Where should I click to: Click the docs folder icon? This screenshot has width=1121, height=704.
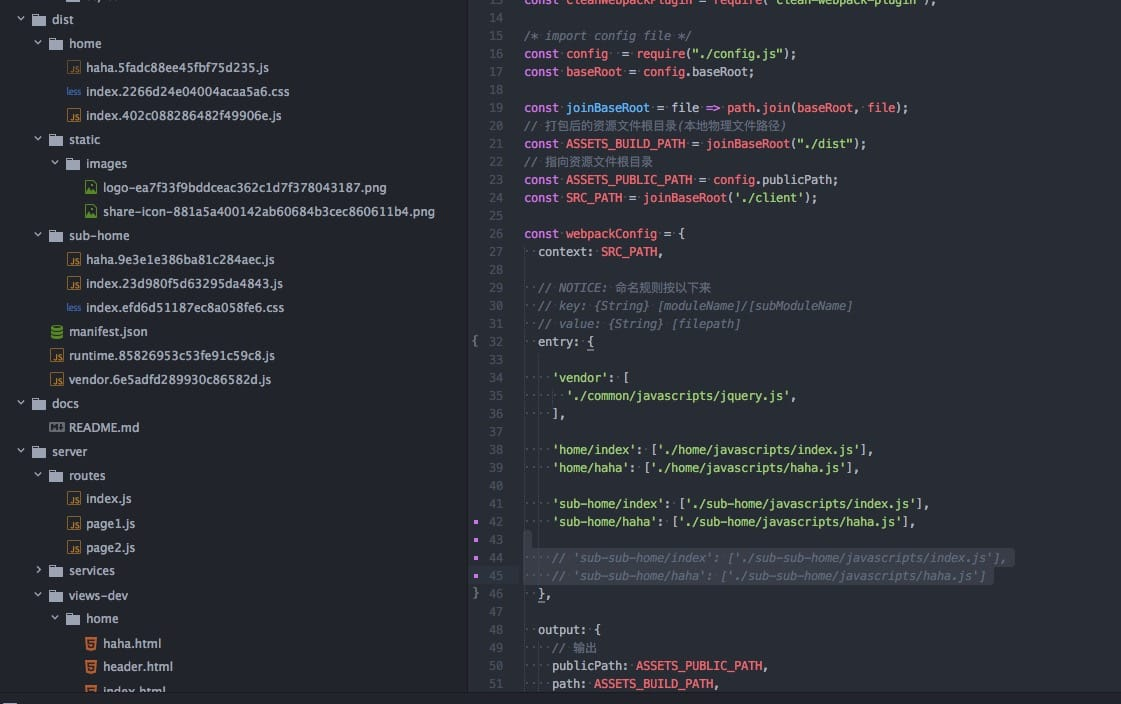click(x=39, y=404)
